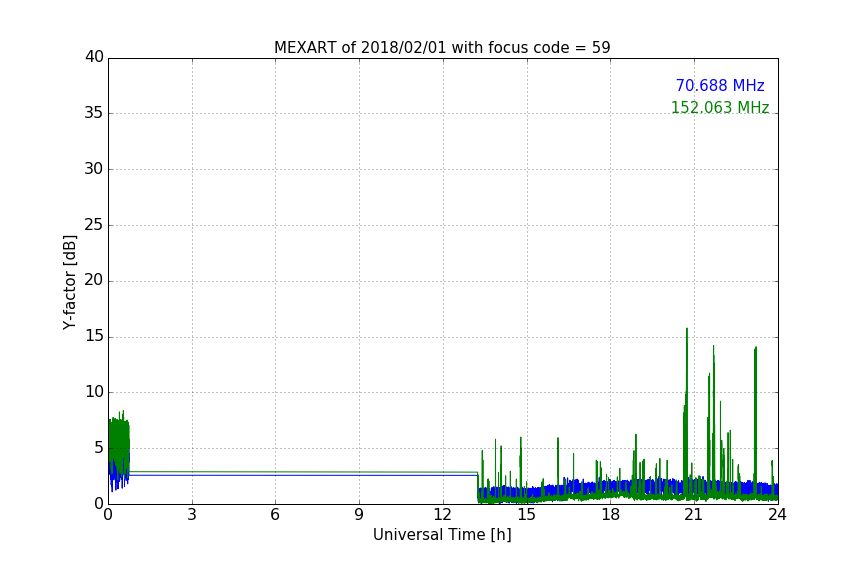Screen dimensions: 864x576
Task: Click the y-axis tick label '5'
Action: (x=99, y=448)
